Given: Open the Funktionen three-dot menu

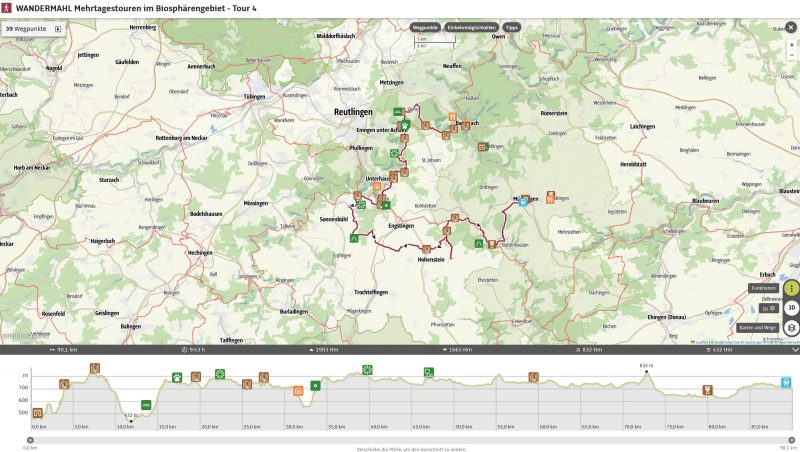Looking at the screenshot, I should point(791,288).
